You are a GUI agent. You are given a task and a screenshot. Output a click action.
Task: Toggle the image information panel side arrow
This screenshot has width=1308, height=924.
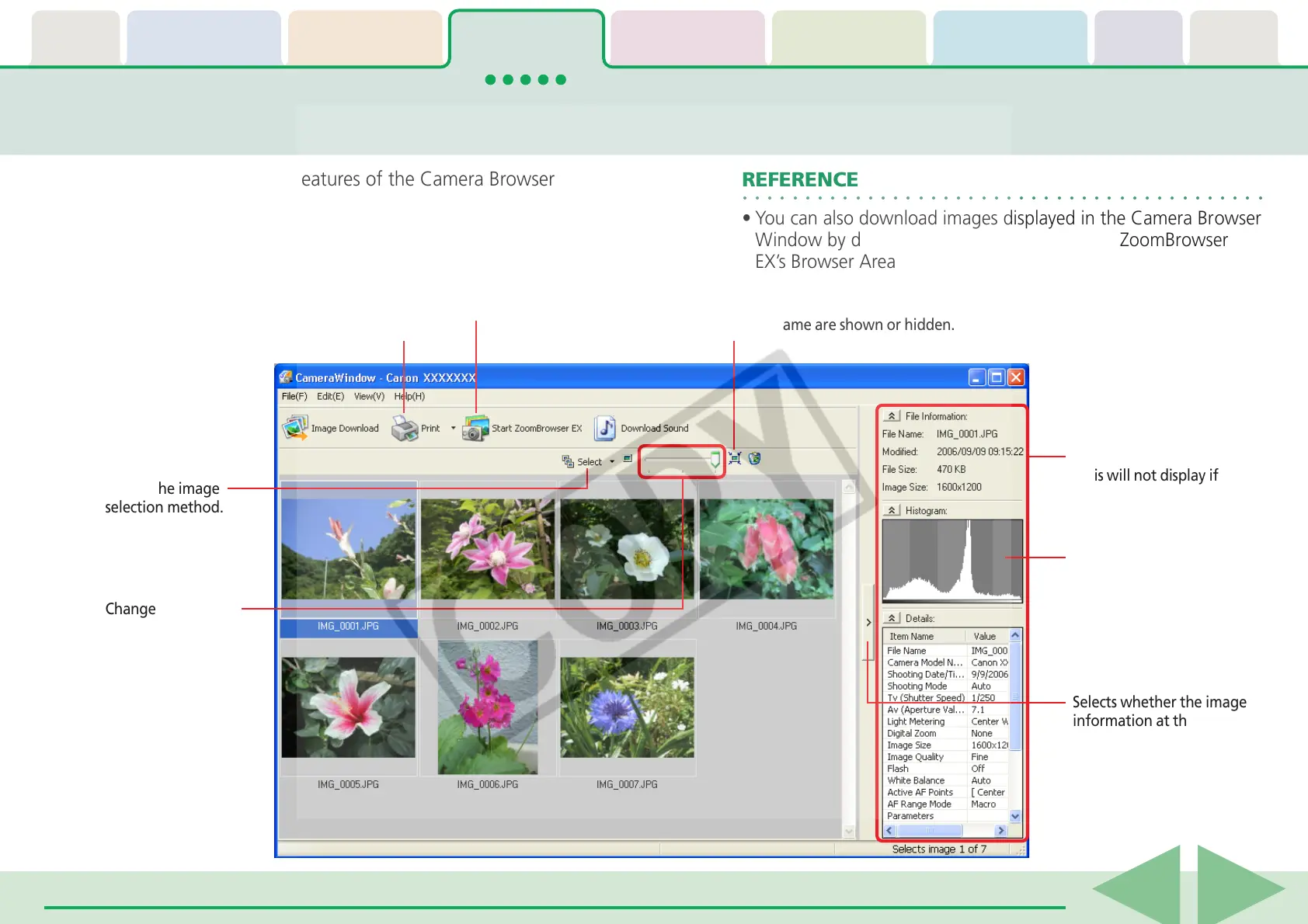pos(868,622)
